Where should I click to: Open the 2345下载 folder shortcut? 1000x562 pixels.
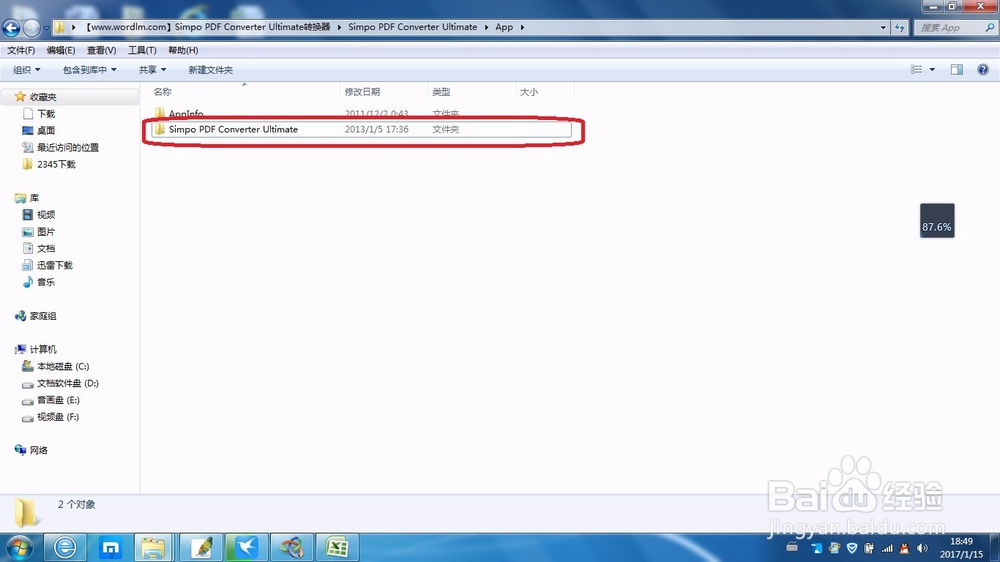tap(56, 164)
